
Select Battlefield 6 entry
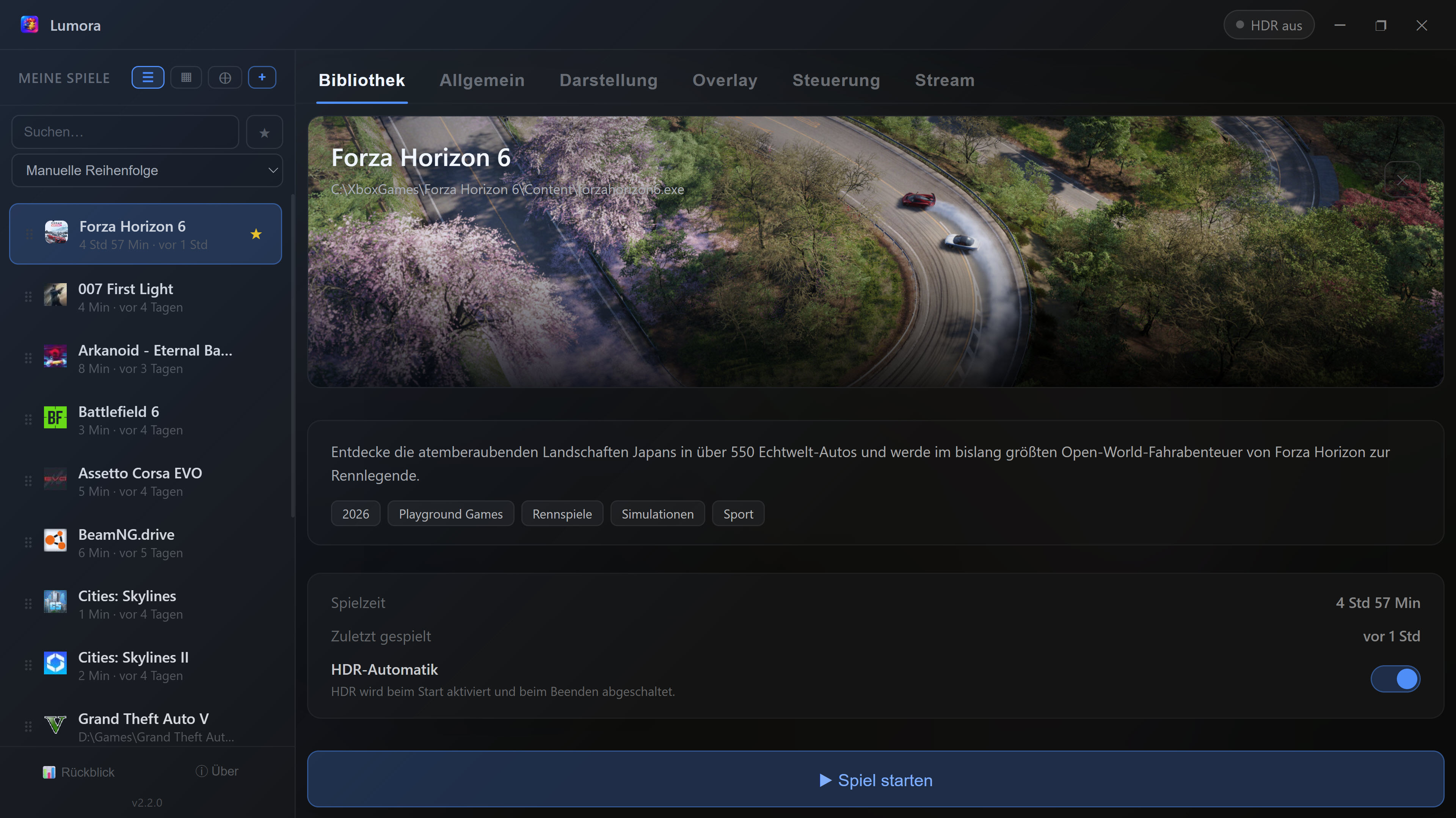pyautogui.click(x=146, y=420)
